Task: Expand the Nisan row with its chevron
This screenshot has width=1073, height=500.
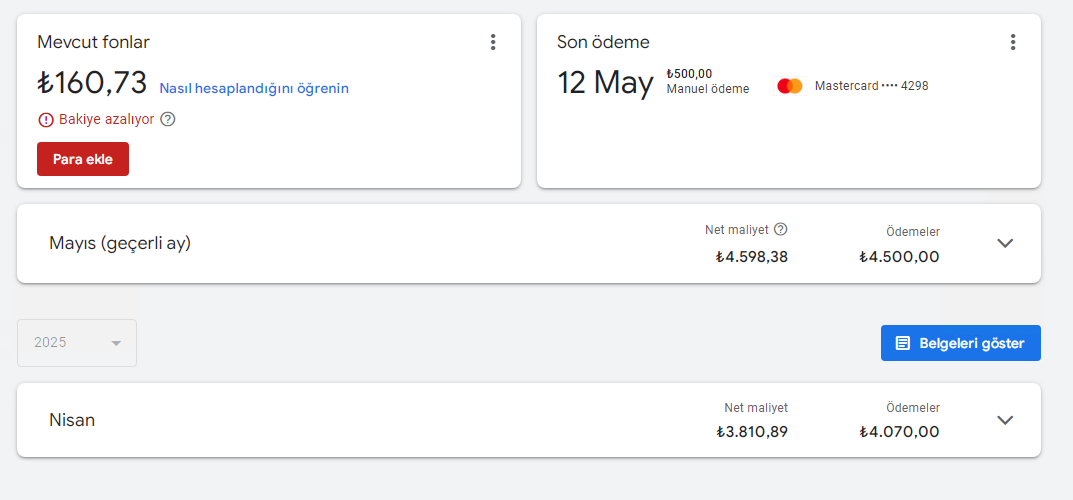Action: (x=1005, y=420)
